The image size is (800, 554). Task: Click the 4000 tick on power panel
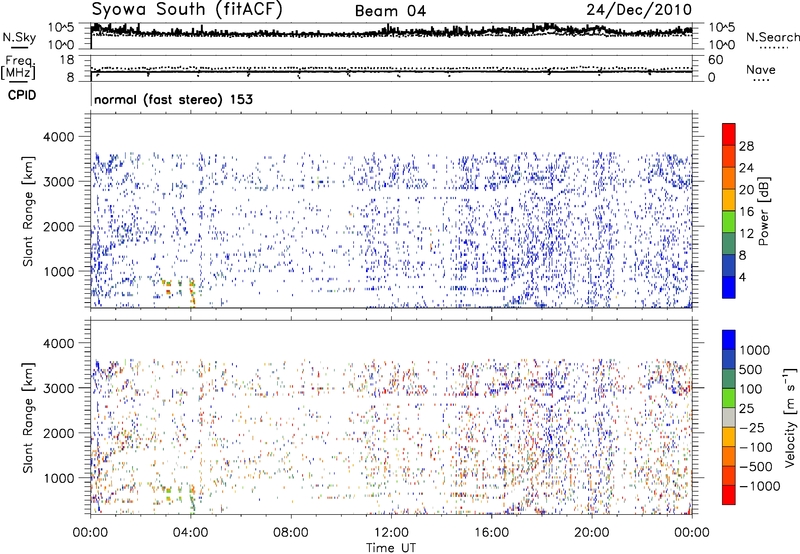(59, 137)
